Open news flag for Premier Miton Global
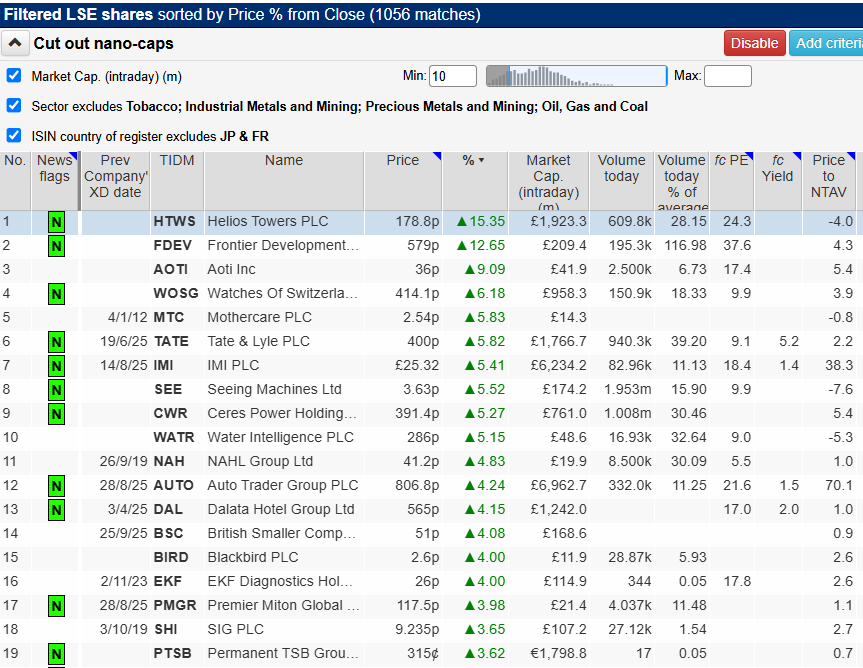Viewport: 863px width, 668px height. click(56, 606)
